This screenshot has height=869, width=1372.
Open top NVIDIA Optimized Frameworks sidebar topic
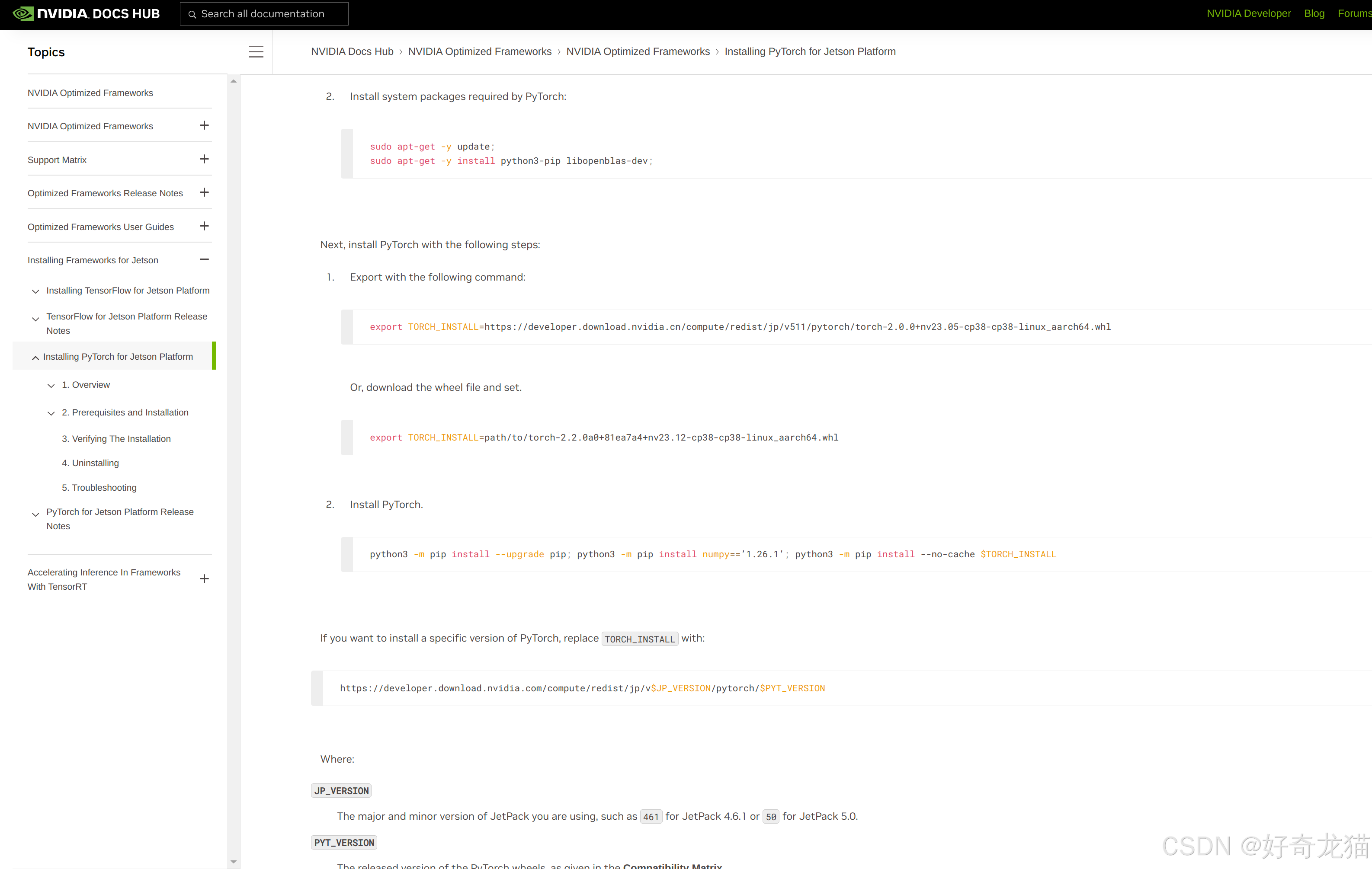[x=90, y=93]
